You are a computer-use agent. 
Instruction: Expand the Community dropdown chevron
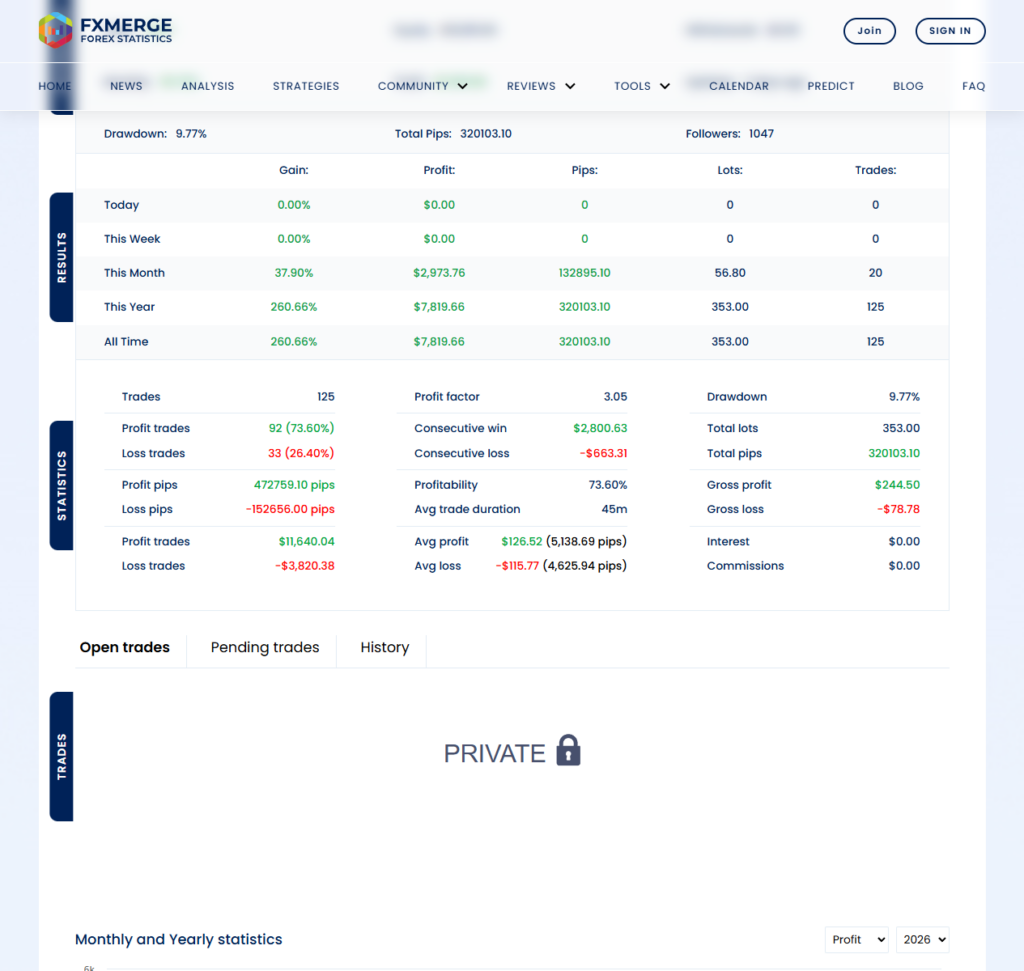pyautogui.click(x=462, y=86)
